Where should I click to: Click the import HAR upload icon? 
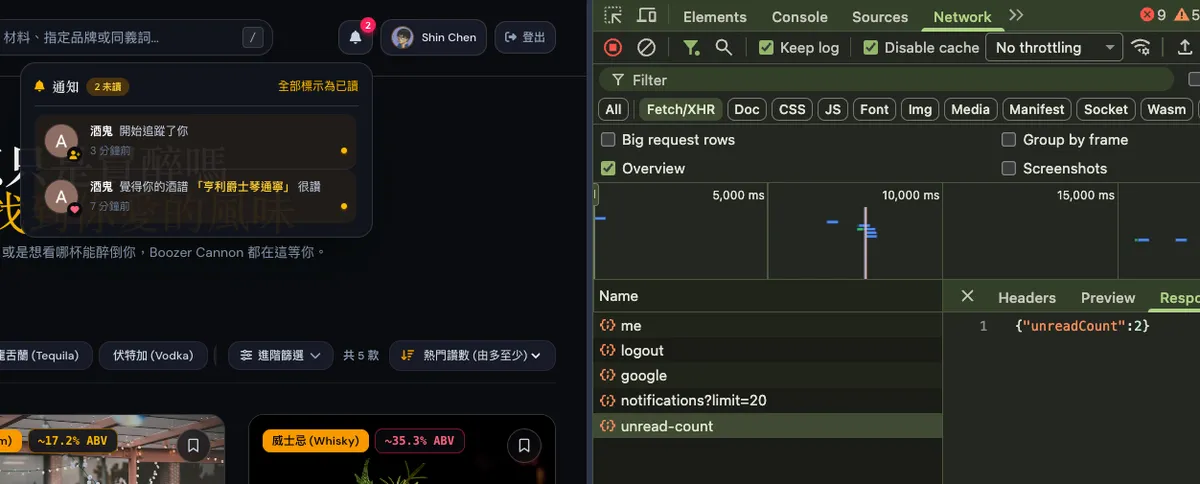tap(1185, 47)
